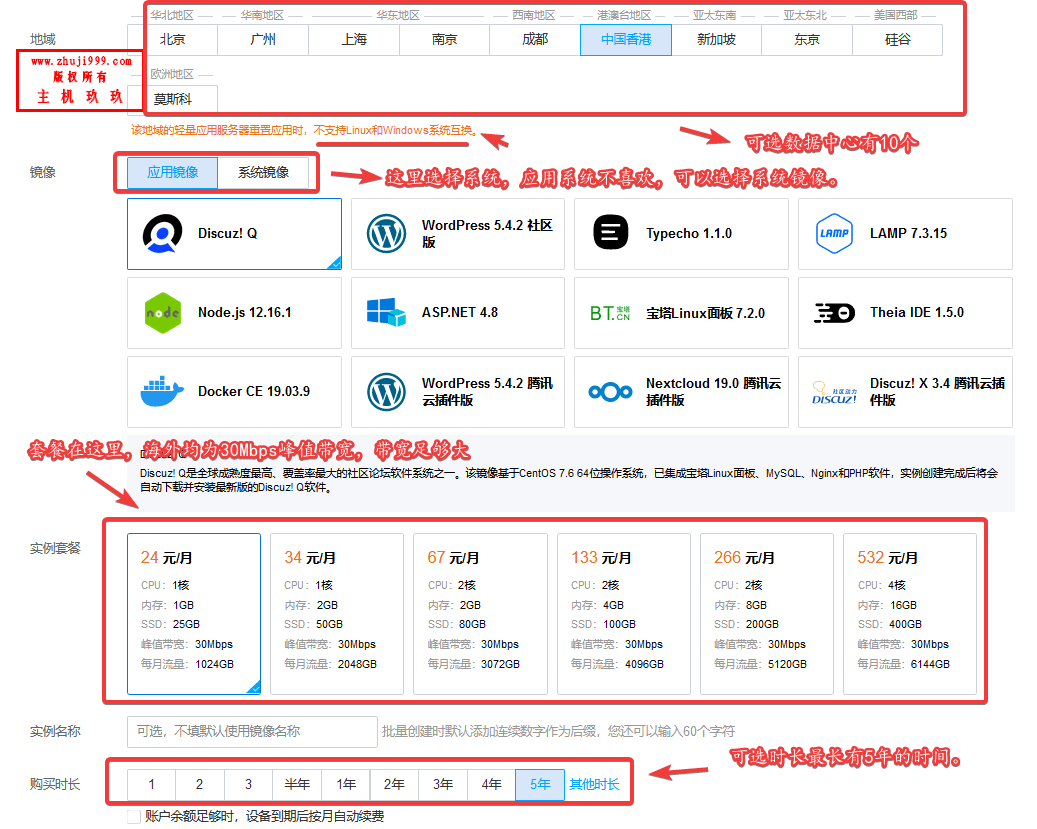This screenshot has width=1037, height=829.
Task: Select the 半年 duration option
Action: [x=297, y=785]
